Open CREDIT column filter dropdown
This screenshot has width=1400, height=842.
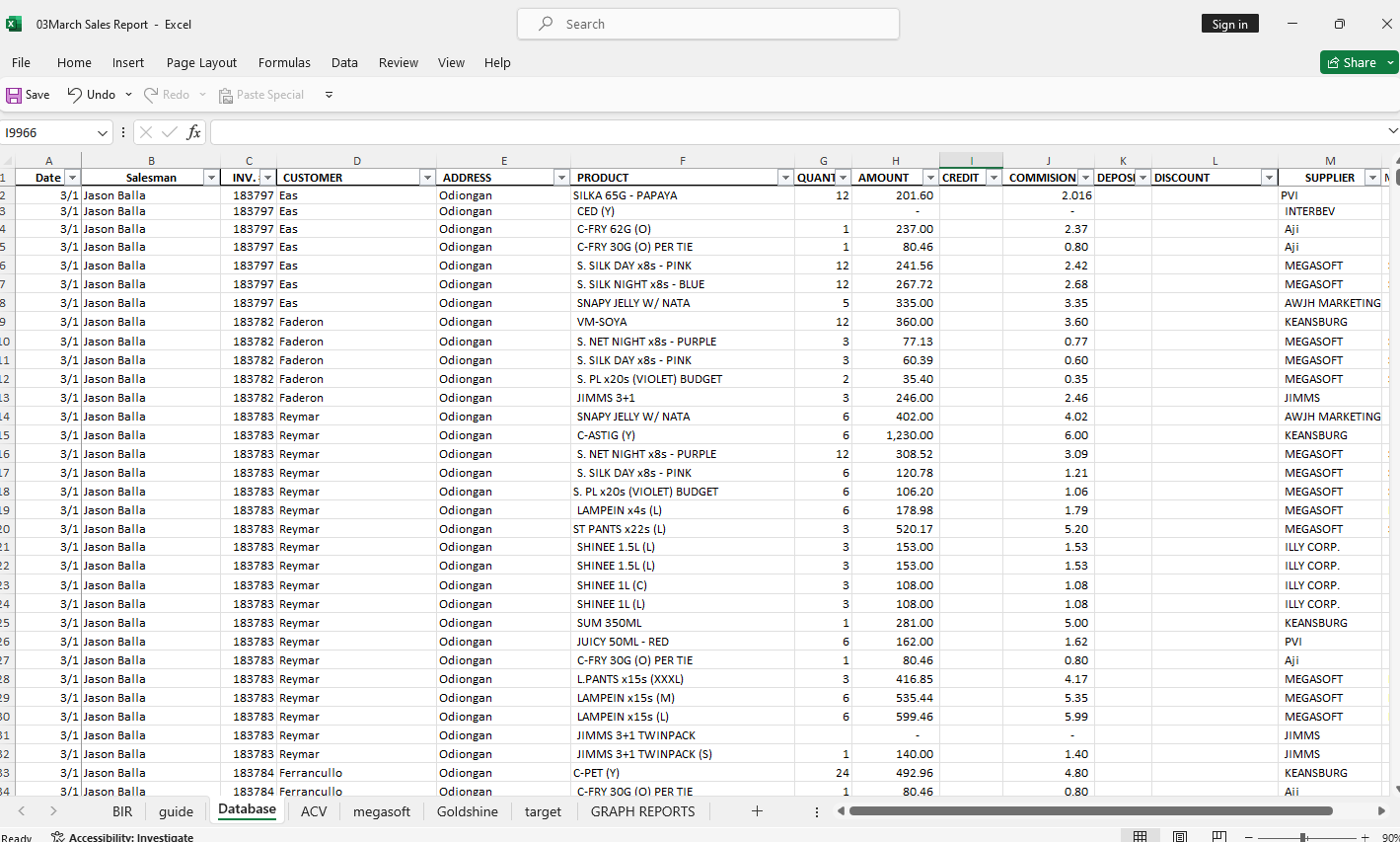[994, 178]
